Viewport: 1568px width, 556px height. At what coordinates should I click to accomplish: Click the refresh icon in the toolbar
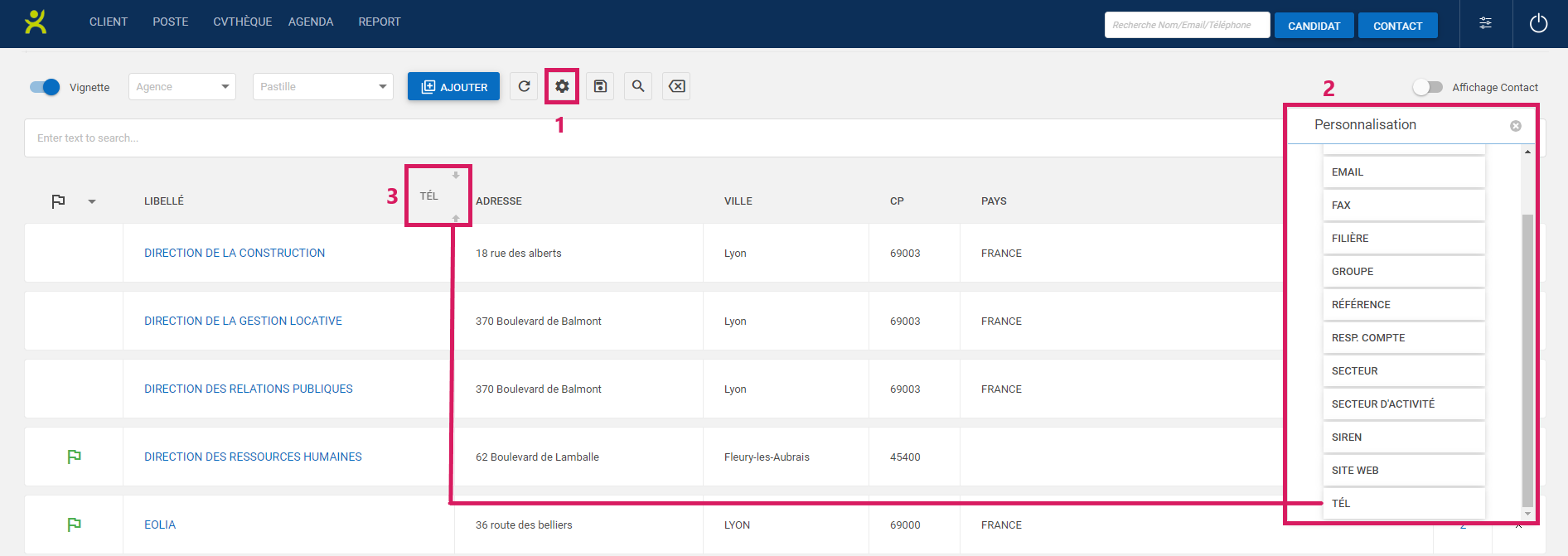(524, 86)
